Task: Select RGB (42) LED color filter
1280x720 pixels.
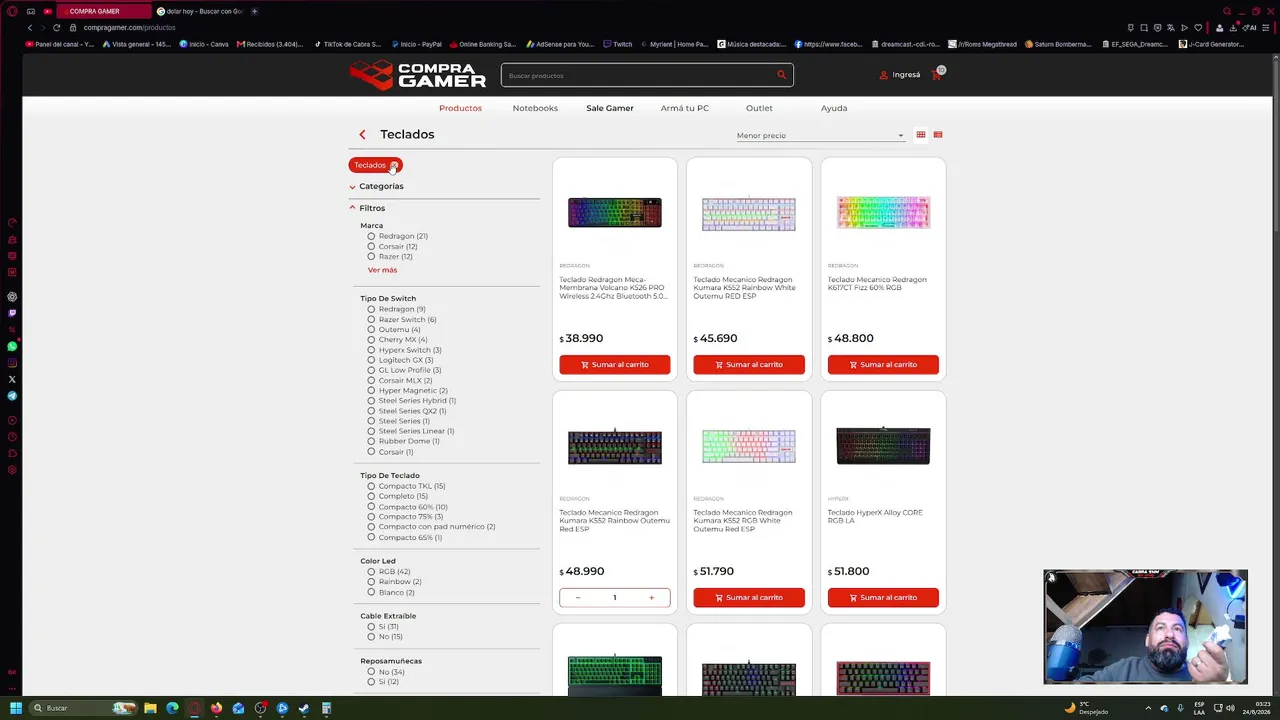Action: [389, 571]
